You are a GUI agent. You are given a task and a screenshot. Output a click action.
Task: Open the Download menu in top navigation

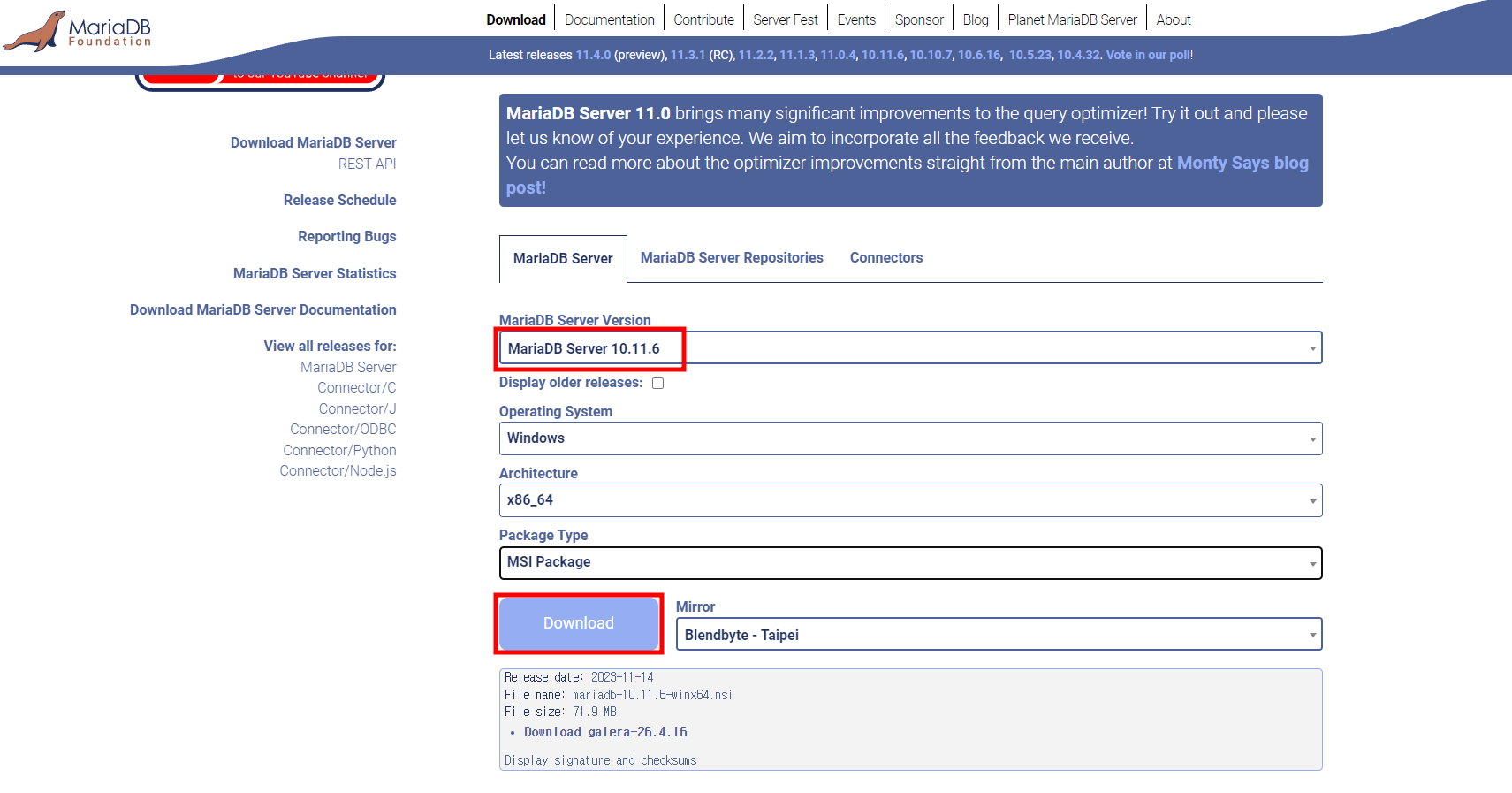click(516, 19)
